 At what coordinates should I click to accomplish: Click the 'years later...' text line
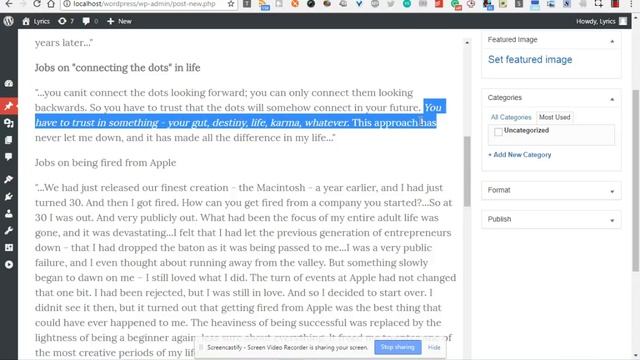pyautogui.click(x=64, y=42)
